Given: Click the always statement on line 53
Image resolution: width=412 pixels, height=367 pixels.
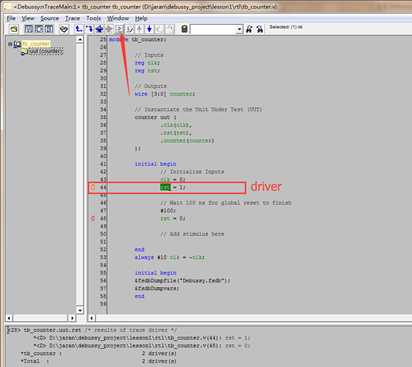Looking at the screenshot, I should pyautogui.click(x=170, y=257).
